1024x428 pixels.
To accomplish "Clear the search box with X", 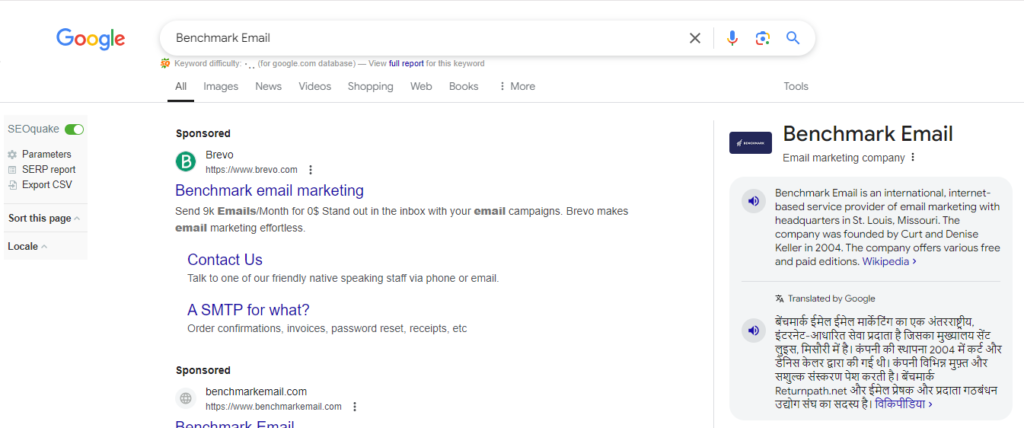I will point(695,39).
